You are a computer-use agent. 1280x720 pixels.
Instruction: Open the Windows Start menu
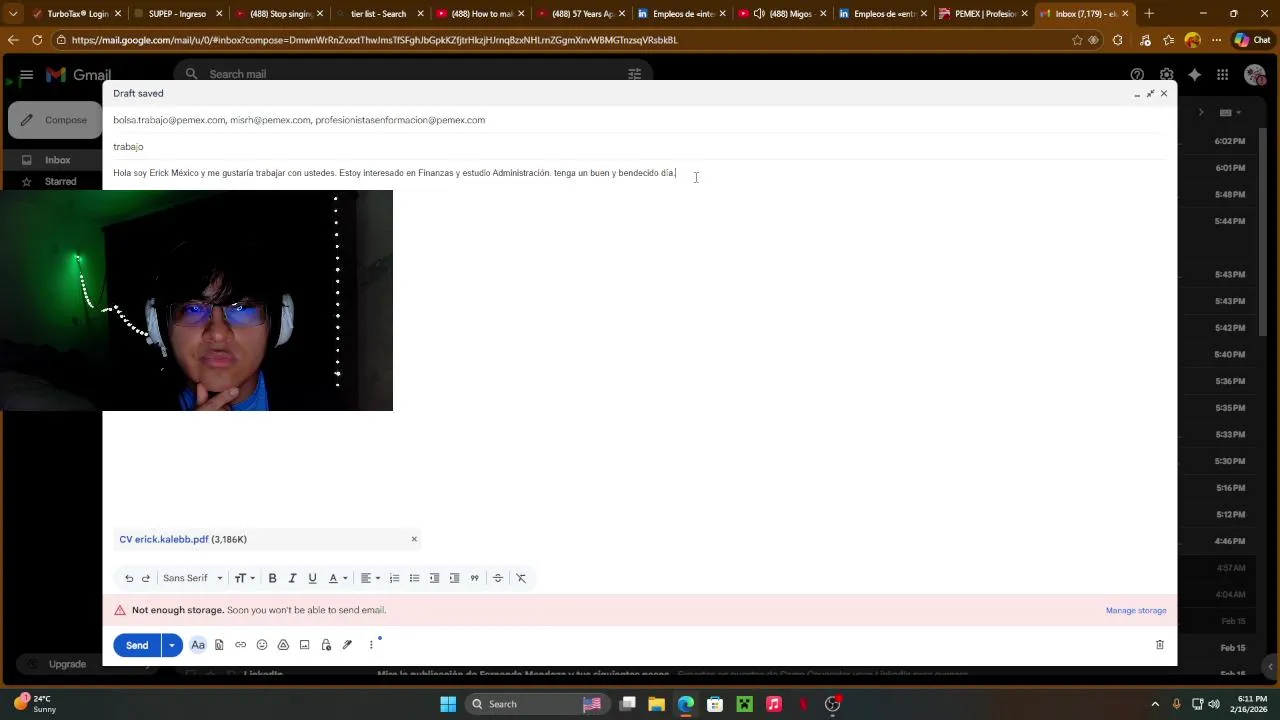click(448, 704)
